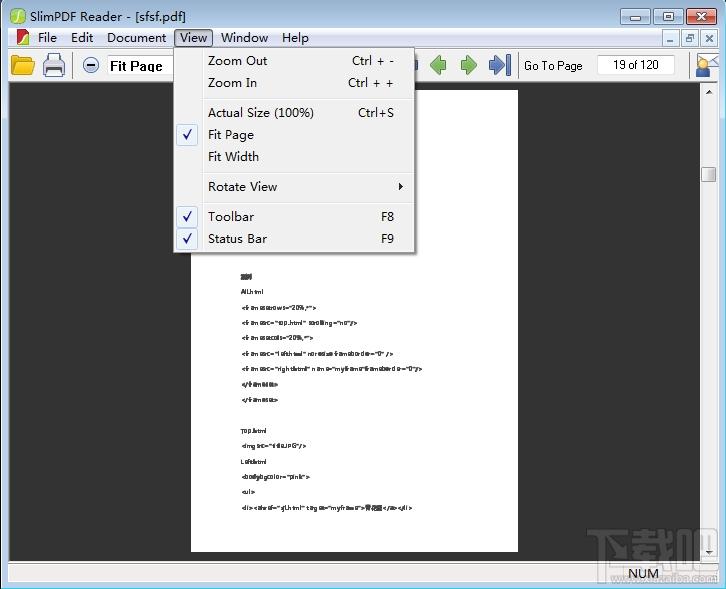Click the scrollbar up arrow
Screen dimensions: 726x589
pos(709,92)
